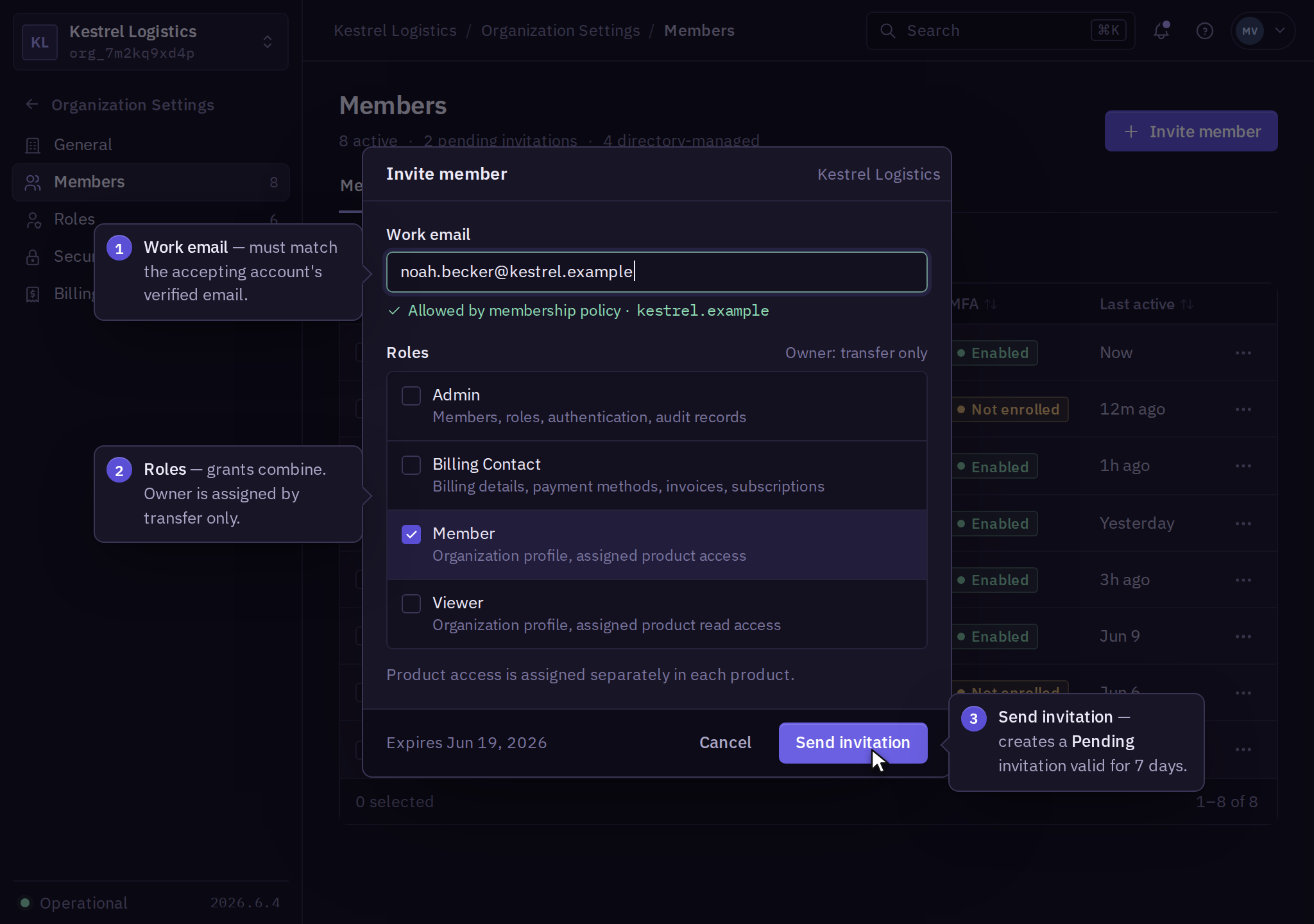This screenshot has width=1314, height=924.
Task: Open the MV user account menu
Action: coord(1263,31)
